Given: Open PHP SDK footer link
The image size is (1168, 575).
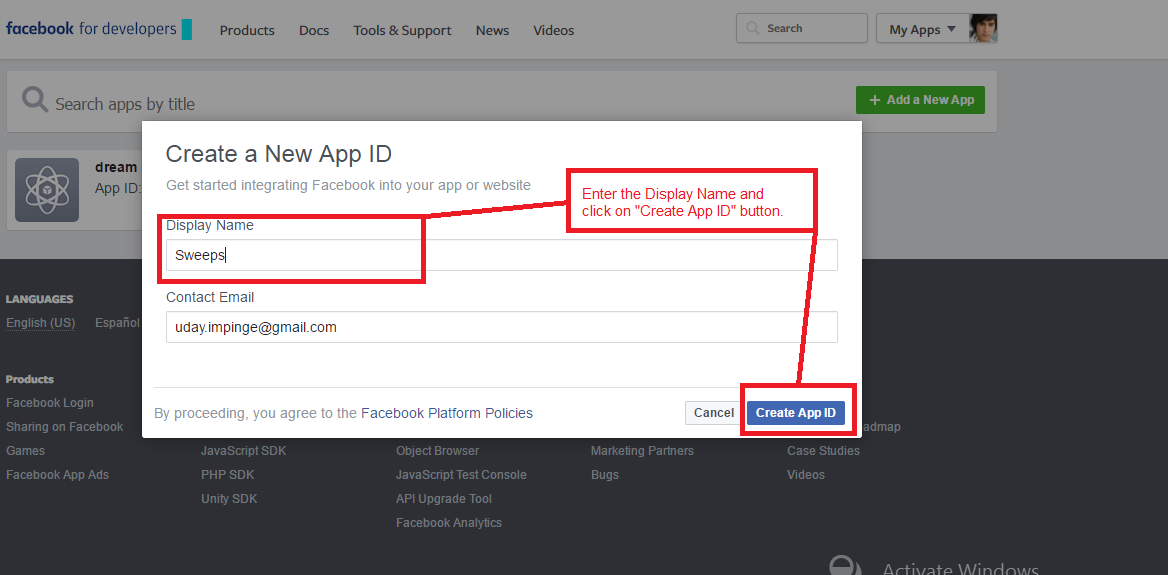Looking at the screenshot, I should point(227,474).
